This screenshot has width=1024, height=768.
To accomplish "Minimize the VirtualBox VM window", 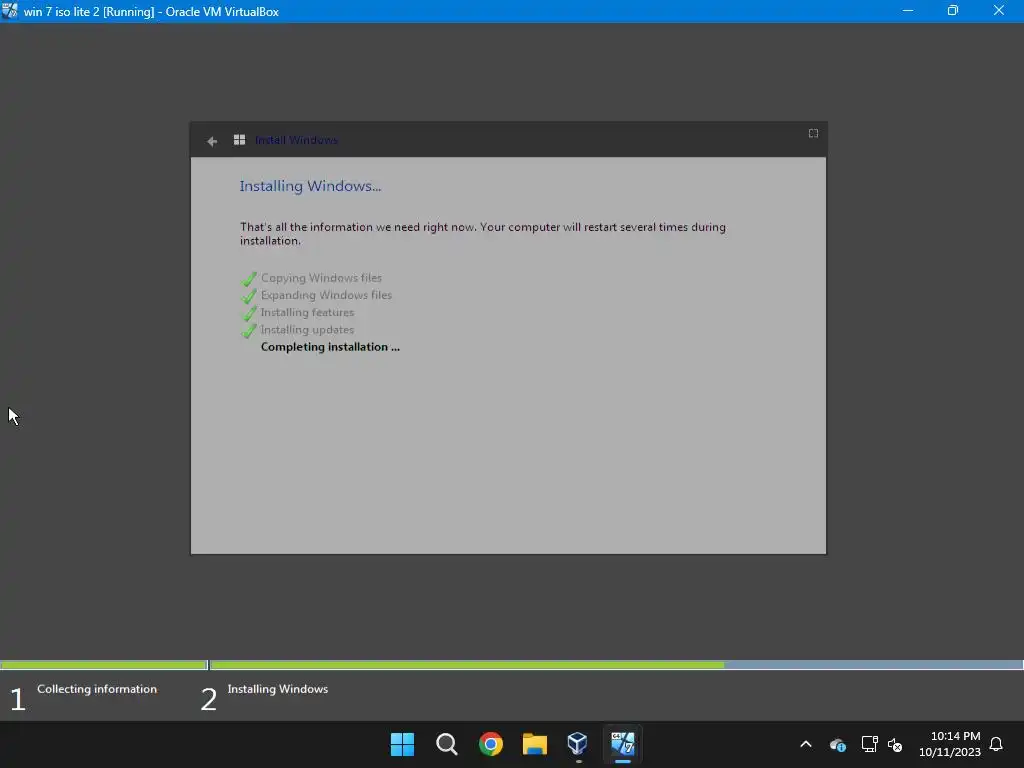I will coord(908,11).
